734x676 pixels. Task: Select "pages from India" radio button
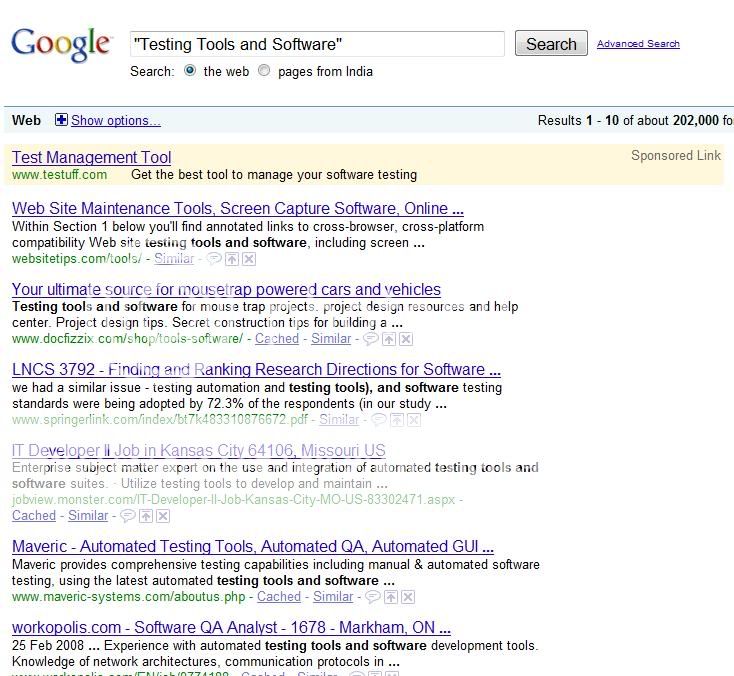264,71
